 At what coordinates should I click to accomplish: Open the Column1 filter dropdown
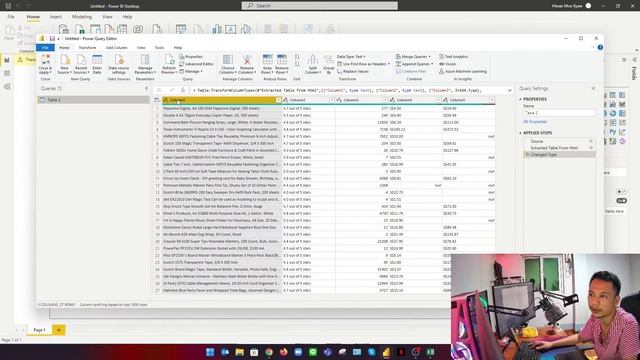pos(278,100)
